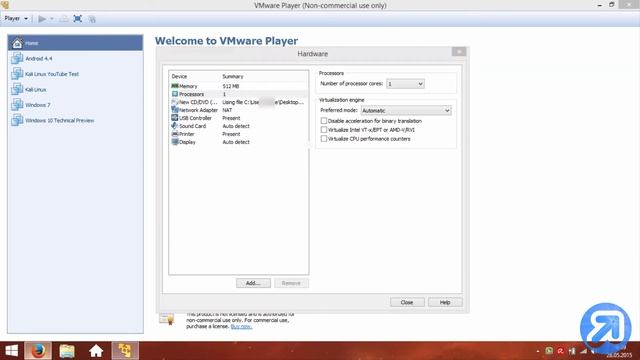
Task: Click the house icon on taskbar
Action: tap(96, 351)
